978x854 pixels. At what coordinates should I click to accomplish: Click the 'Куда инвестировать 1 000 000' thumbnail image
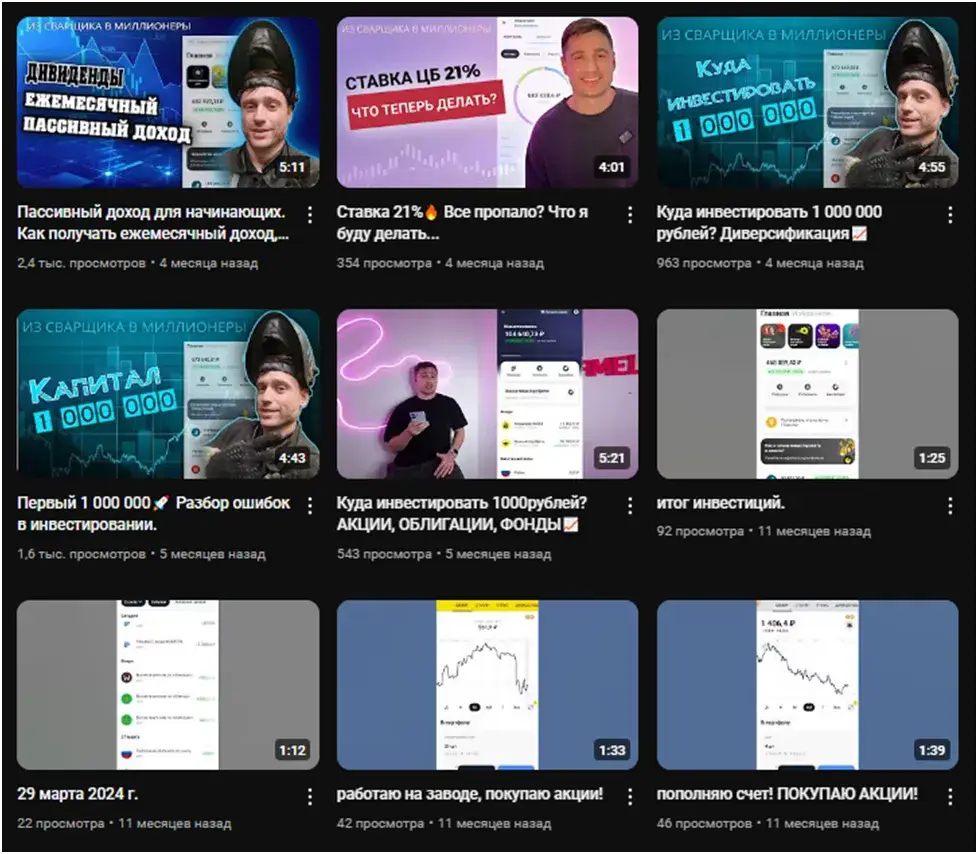808,102
